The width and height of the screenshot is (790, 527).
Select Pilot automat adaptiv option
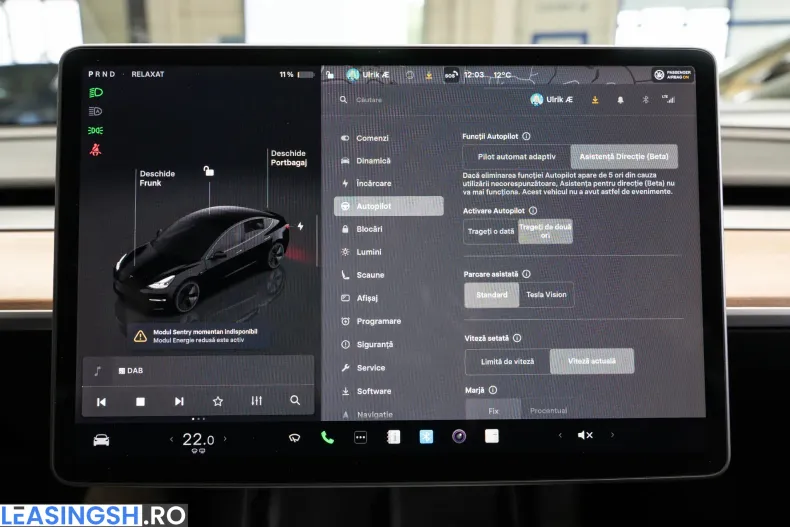[516, 157]
